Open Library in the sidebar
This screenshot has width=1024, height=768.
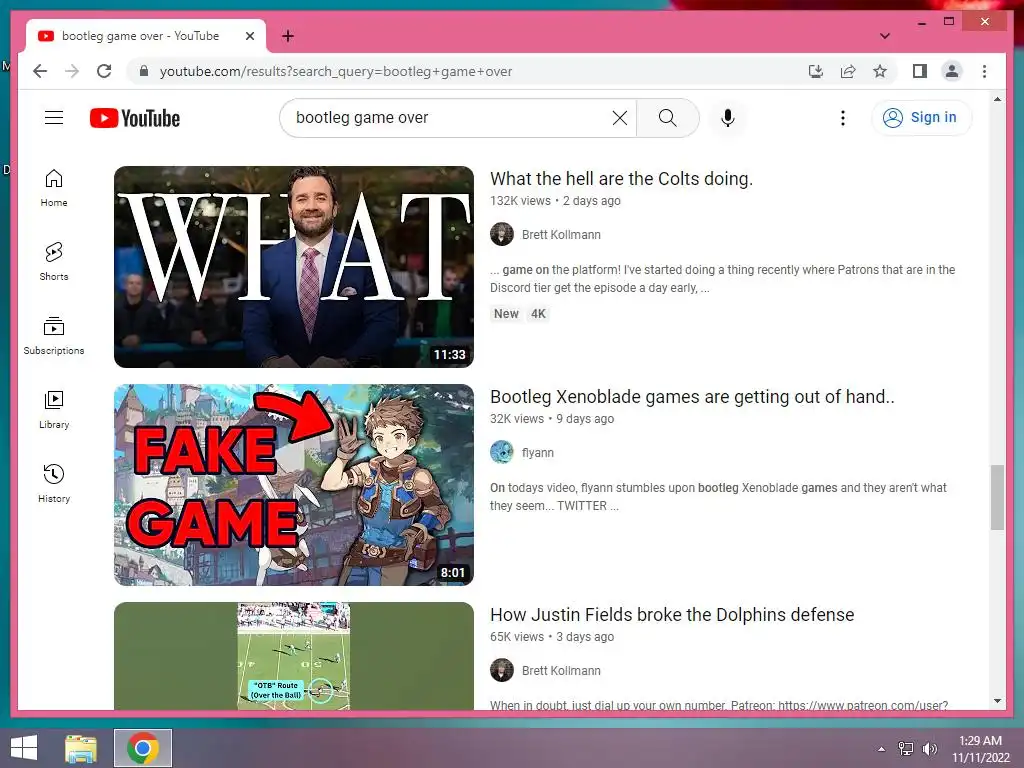(54, 409)
